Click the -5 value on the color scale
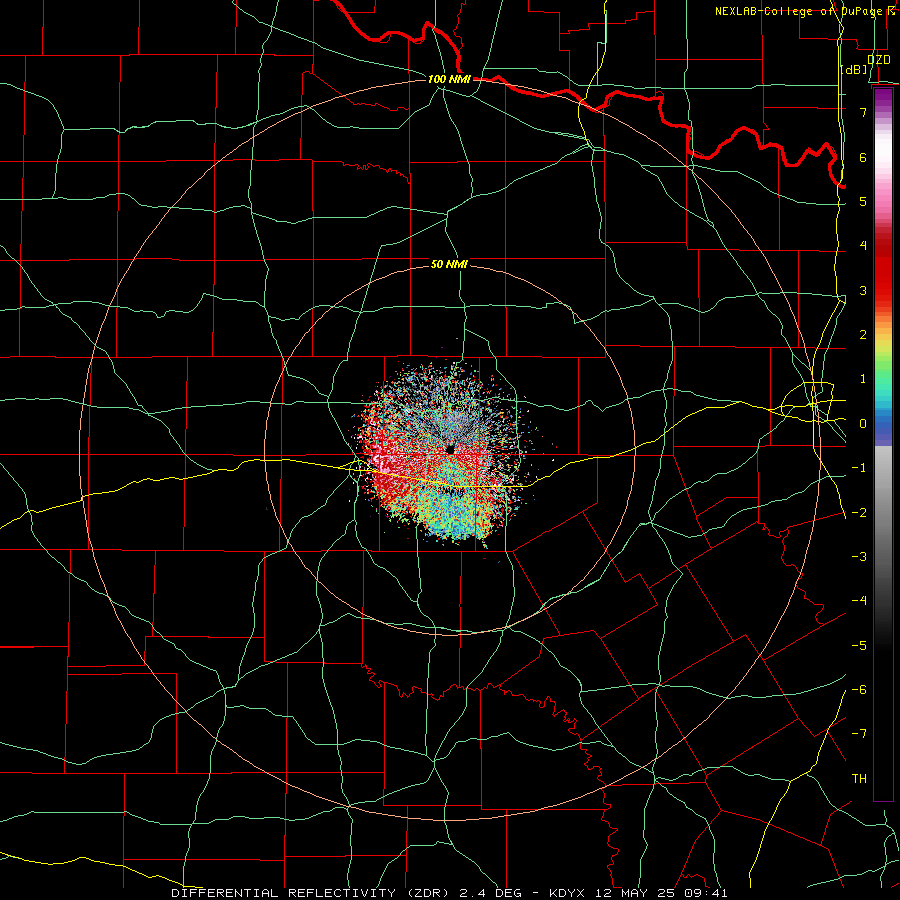This screenshot has width=900, height=900. point(859,646)
